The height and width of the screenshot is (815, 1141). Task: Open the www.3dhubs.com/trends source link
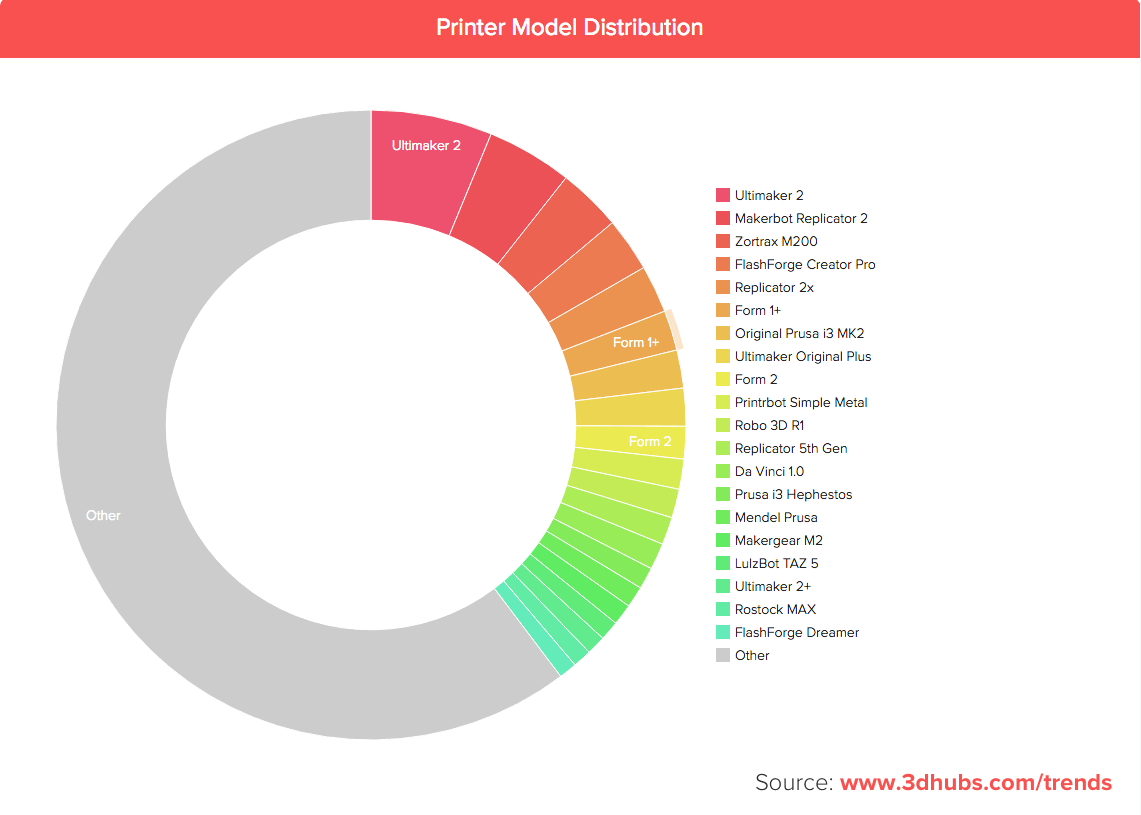(x=976, y=782)
